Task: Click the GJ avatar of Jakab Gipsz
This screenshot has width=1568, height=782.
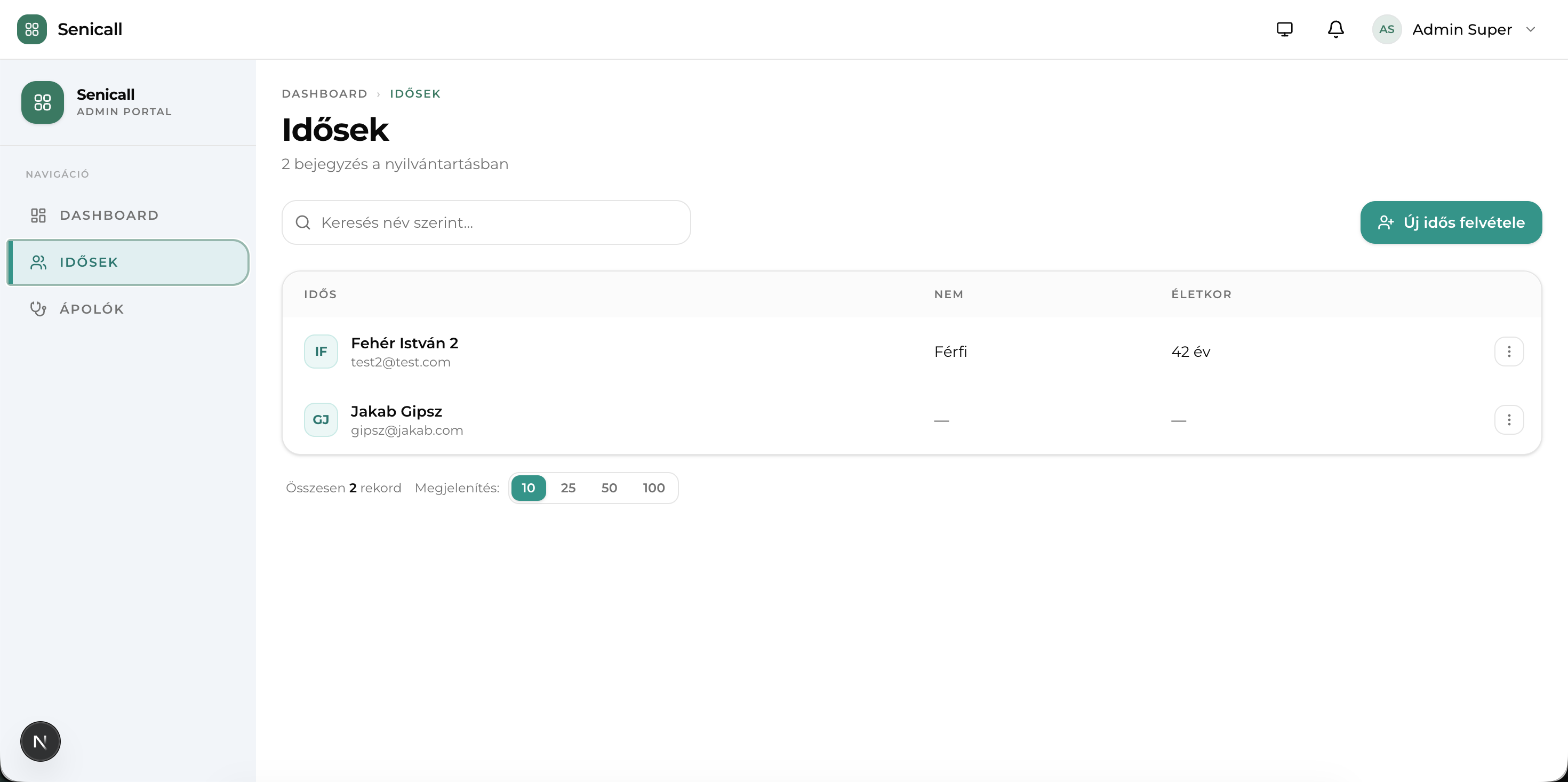Action: point(321,420)
